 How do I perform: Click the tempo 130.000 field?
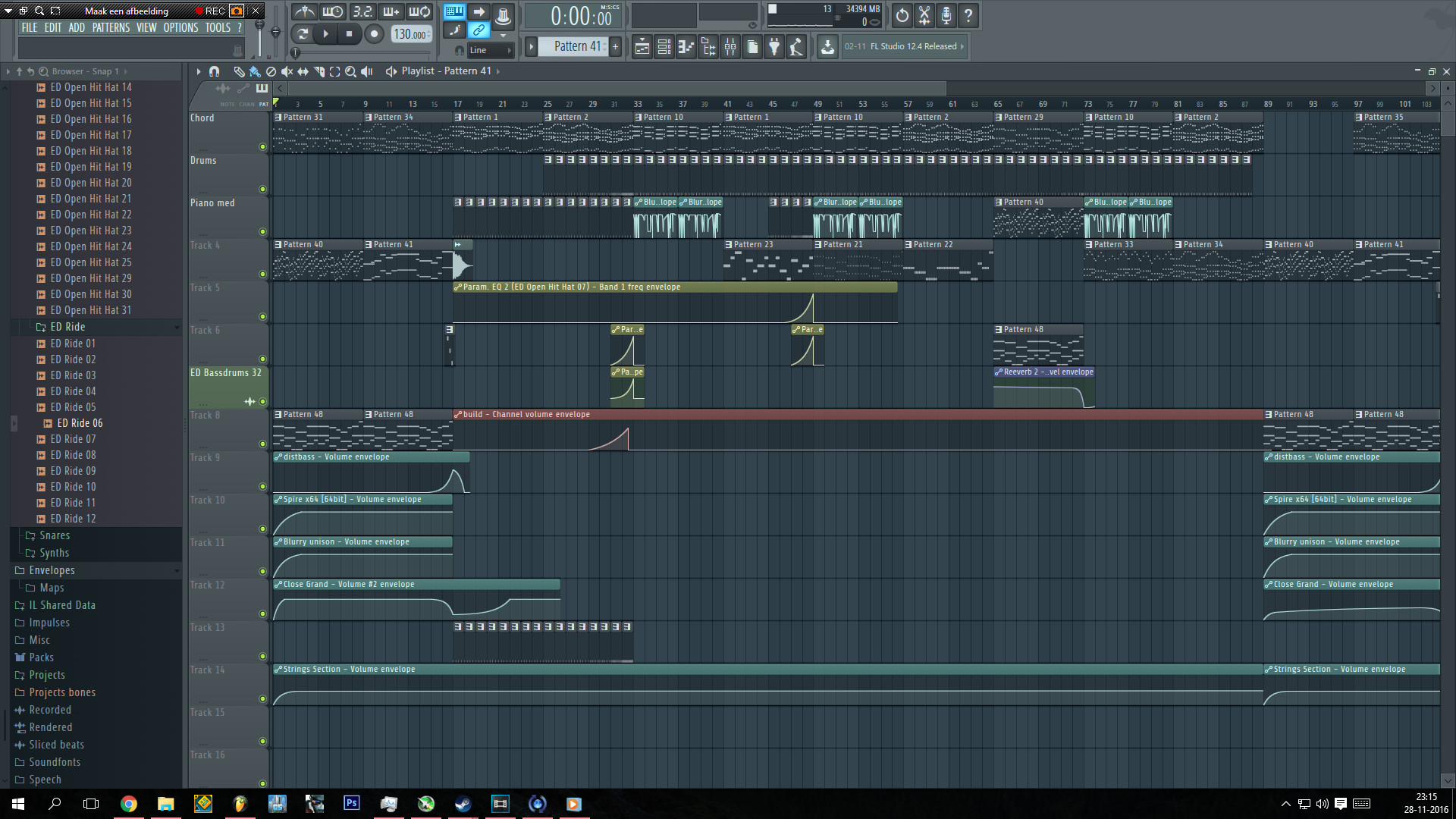412,34
